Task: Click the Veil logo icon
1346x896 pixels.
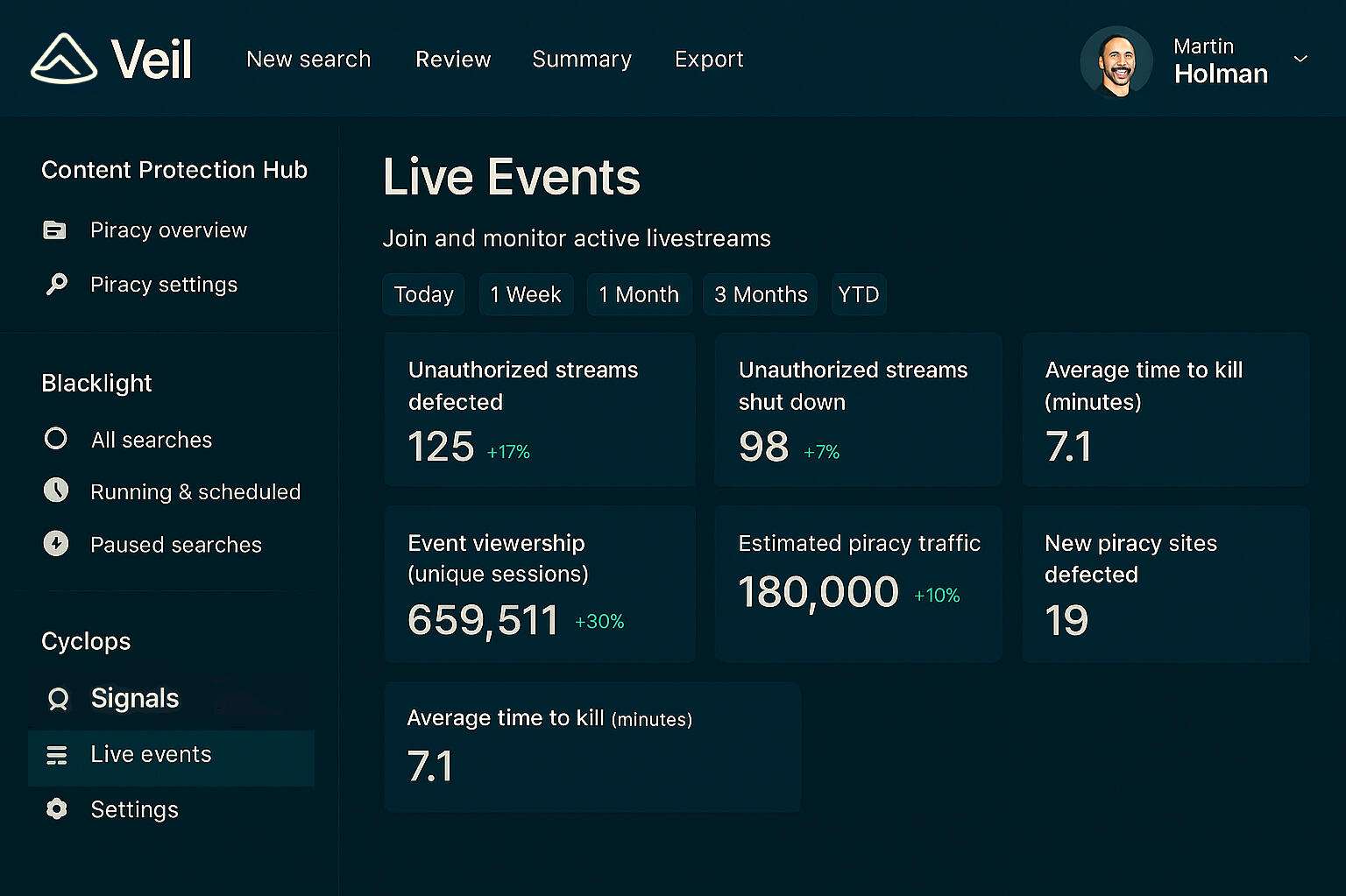Action: (64, 59)
